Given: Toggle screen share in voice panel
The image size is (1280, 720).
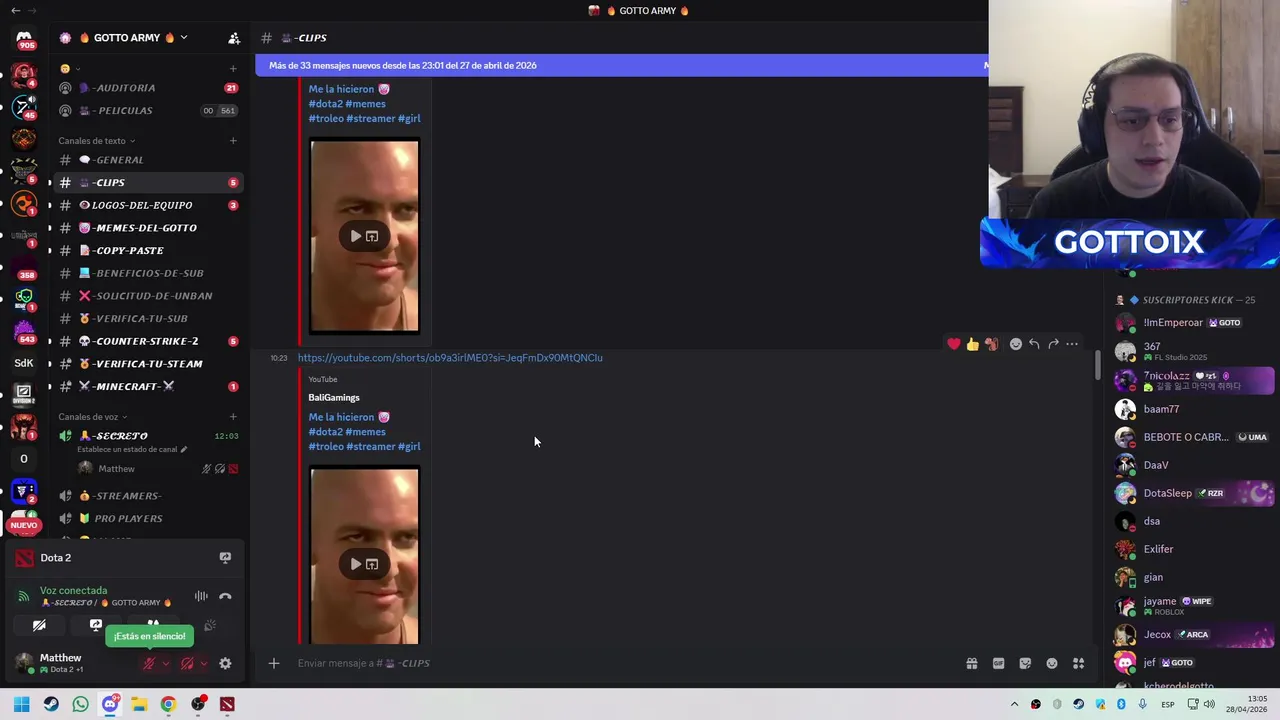Looking at the screenshot, I should (96, 626).
